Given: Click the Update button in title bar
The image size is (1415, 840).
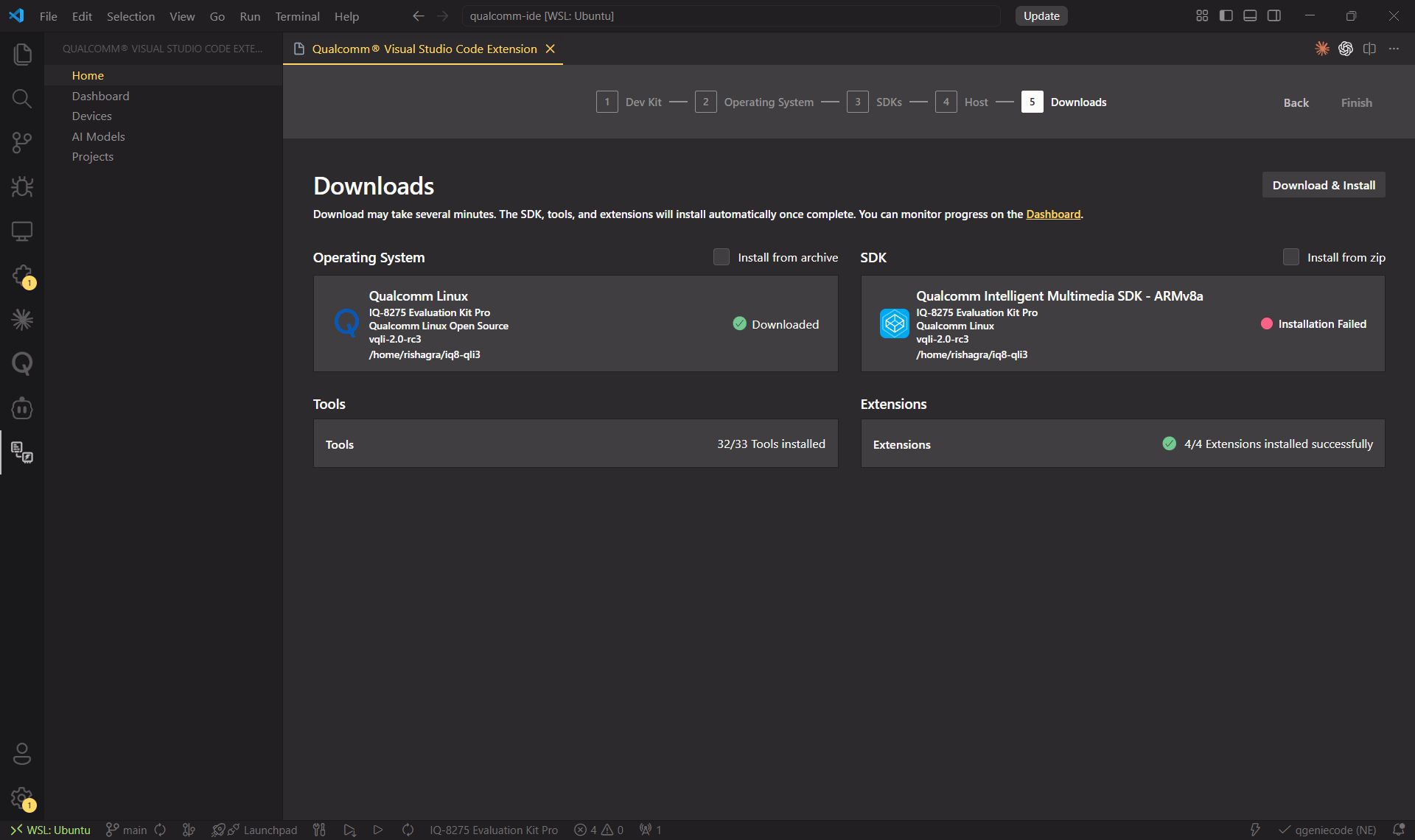Looking at the screenshot, I should [1041, 15].
